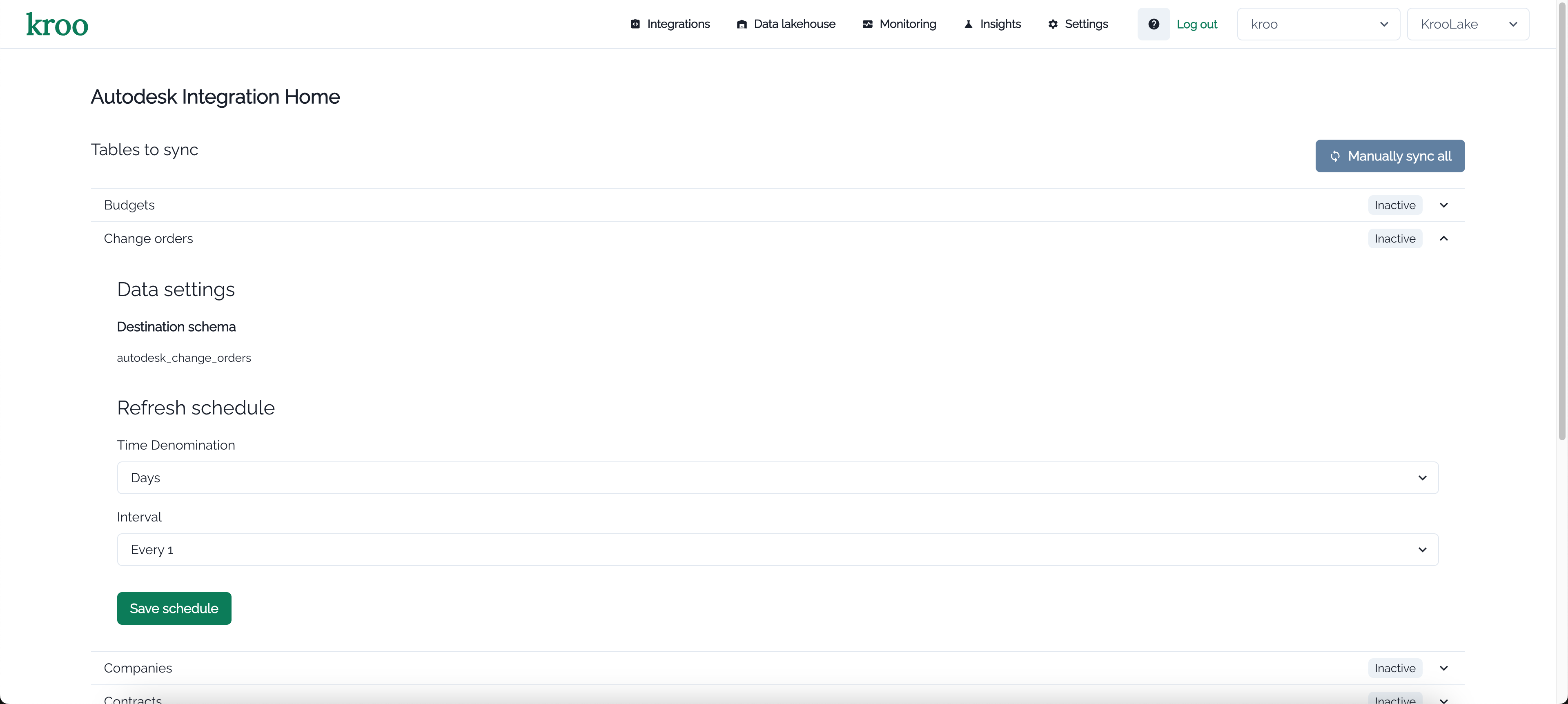Expand the Companies row chevron
Screen dimensions: 1568x704
click(x=1443, y=668)
